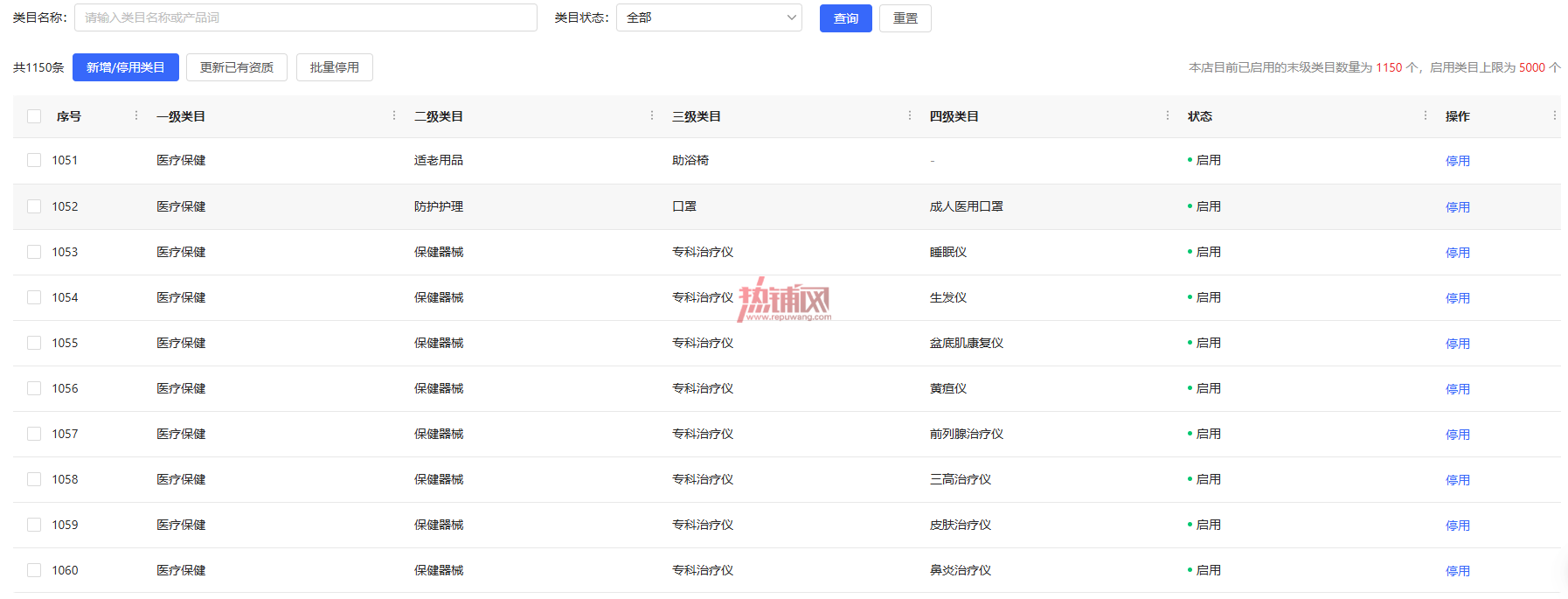
Task: Click 停用 link for row 1055 盆底肌康复仪
Action: pyautogui.click(x=1458, y=344)
